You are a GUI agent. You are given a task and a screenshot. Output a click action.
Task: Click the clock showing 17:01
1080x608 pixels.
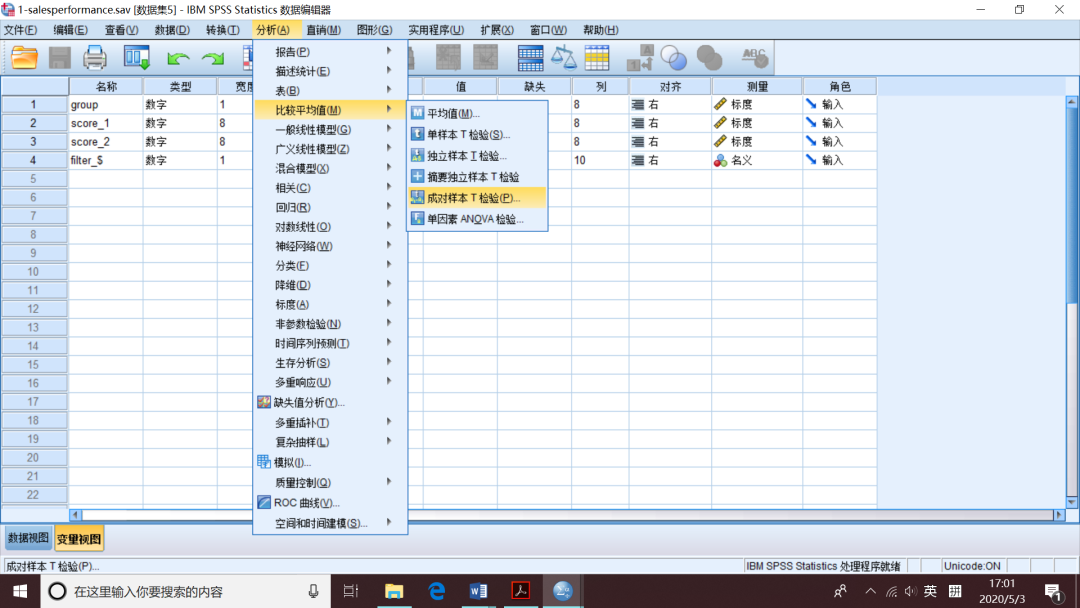click(x=1002, y=584)
